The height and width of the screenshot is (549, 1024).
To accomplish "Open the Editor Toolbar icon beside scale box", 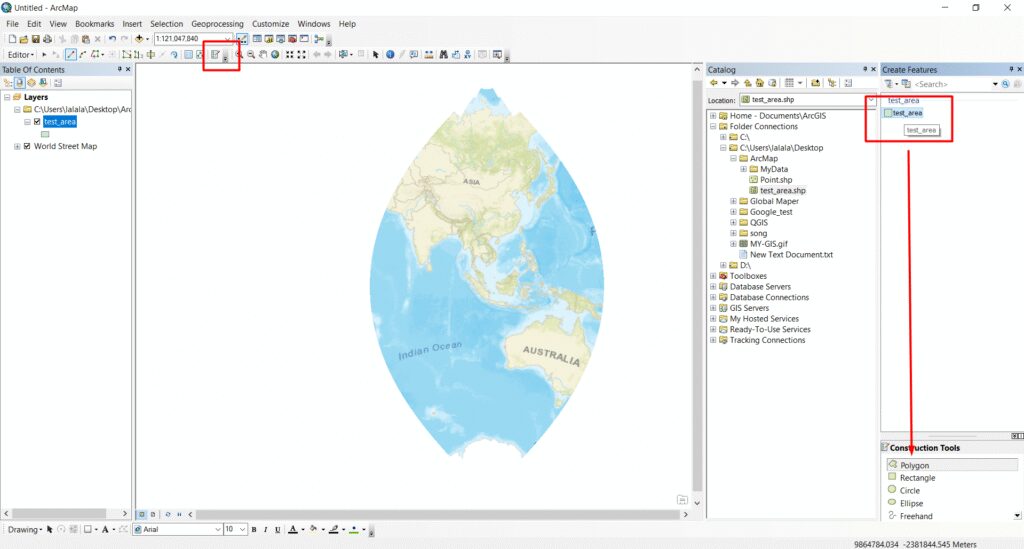I will click(242, 39).
